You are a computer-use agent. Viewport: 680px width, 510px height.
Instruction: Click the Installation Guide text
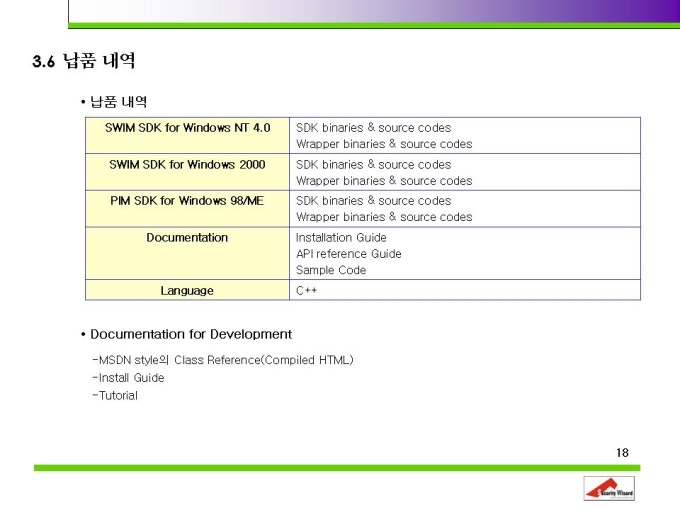point(341,238)
